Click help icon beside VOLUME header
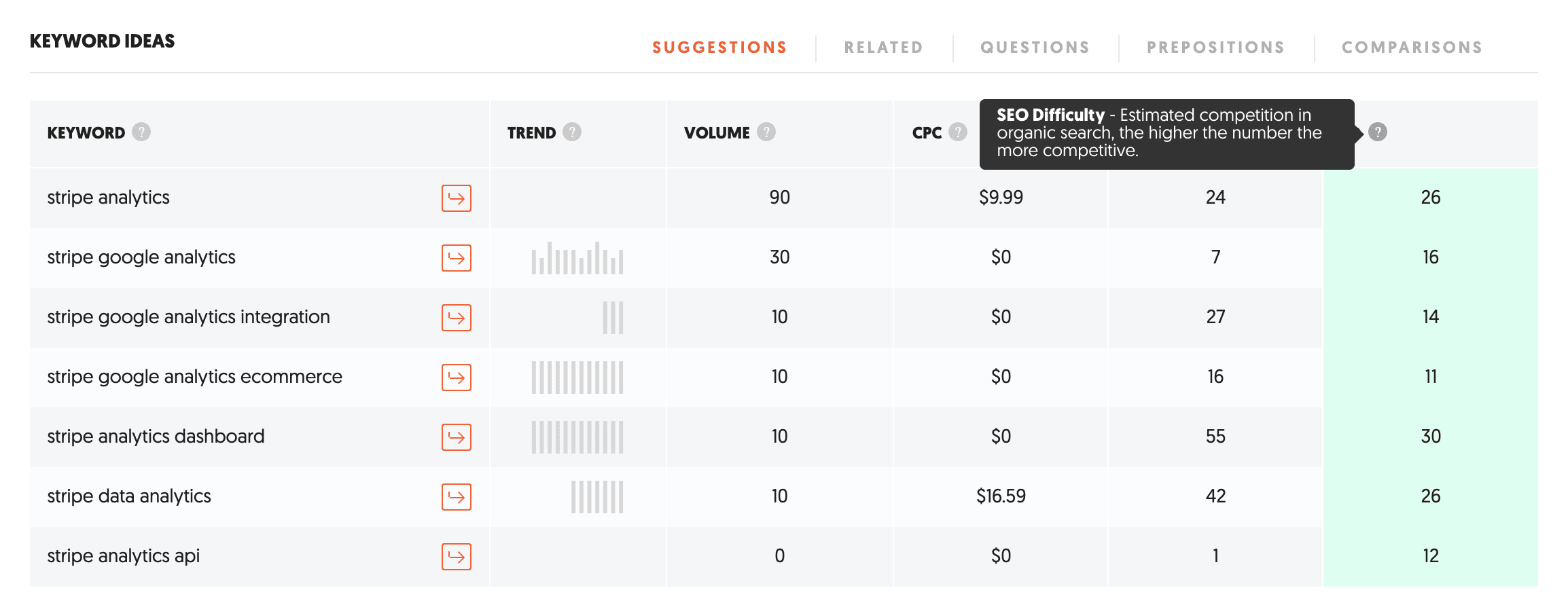Viewport: 1568px width, 607px height. (x=766, y=132)
